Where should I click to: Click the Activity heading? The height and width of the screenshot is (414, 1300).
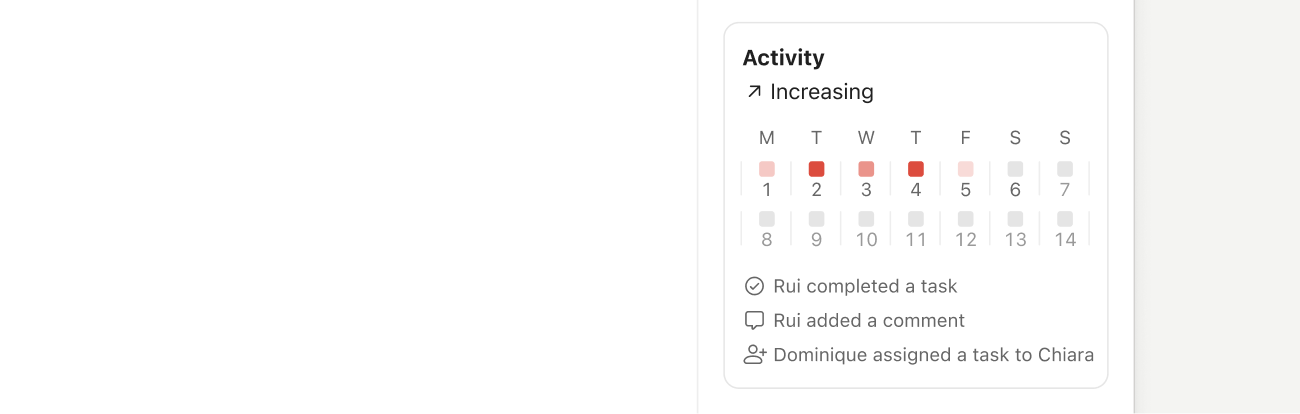click(783, 58)
